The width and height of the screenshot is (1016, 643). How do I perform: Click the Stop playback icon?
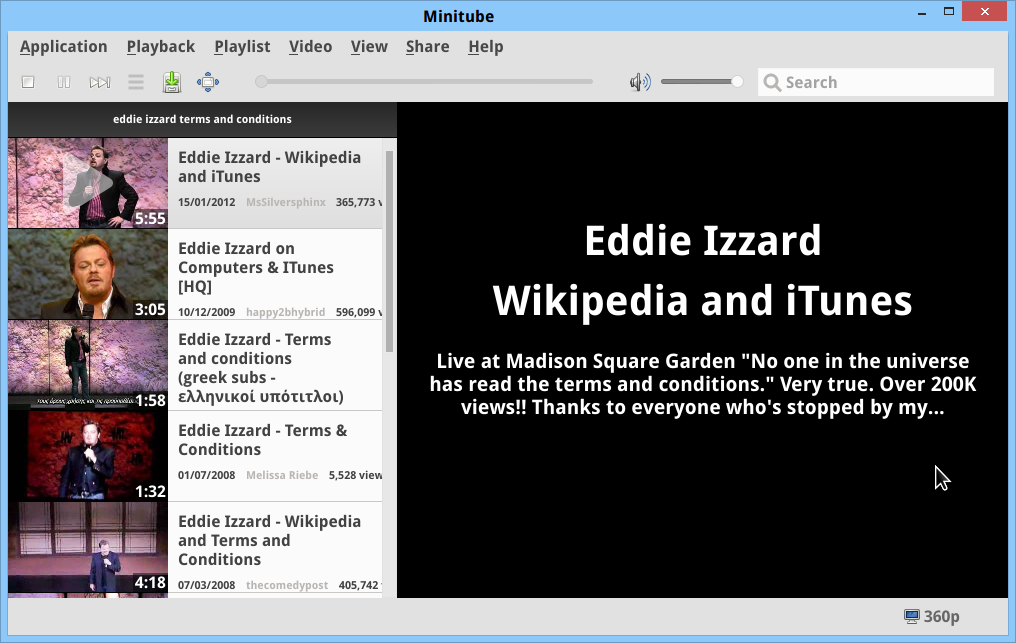pyautogui.click(x=28, y=82)
